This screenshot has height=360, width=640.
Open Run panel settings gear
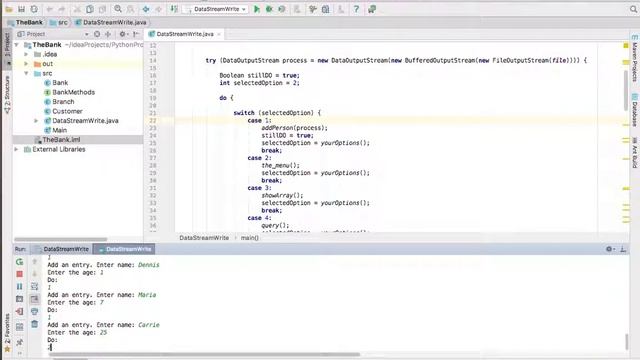coord(609,249)
